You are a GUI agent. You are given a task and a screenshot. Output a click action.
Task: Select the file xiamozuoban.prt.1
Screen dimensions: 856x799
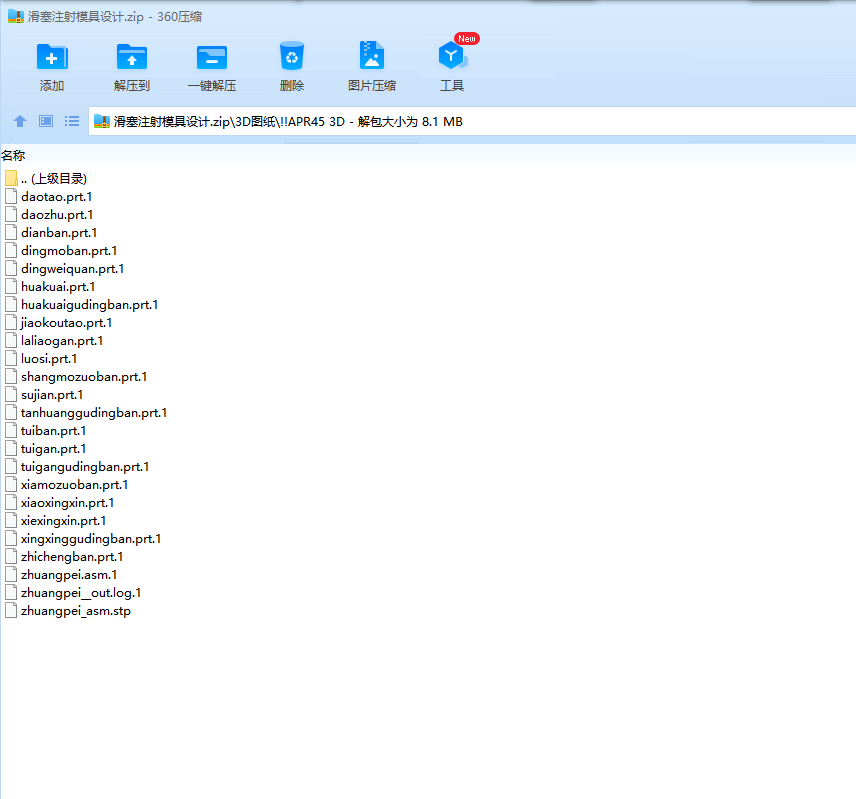74,485
